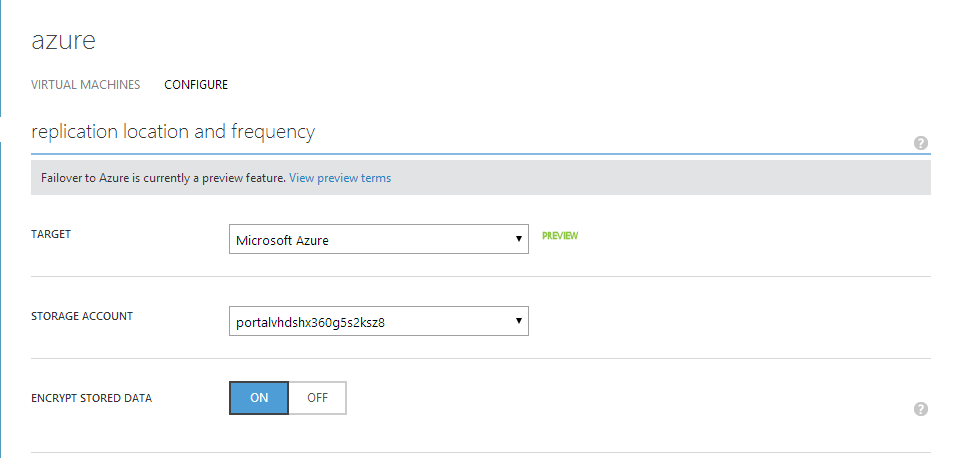Turn encryption ON with the ON button
Screen dimensions: 959x458
point(259,397)
